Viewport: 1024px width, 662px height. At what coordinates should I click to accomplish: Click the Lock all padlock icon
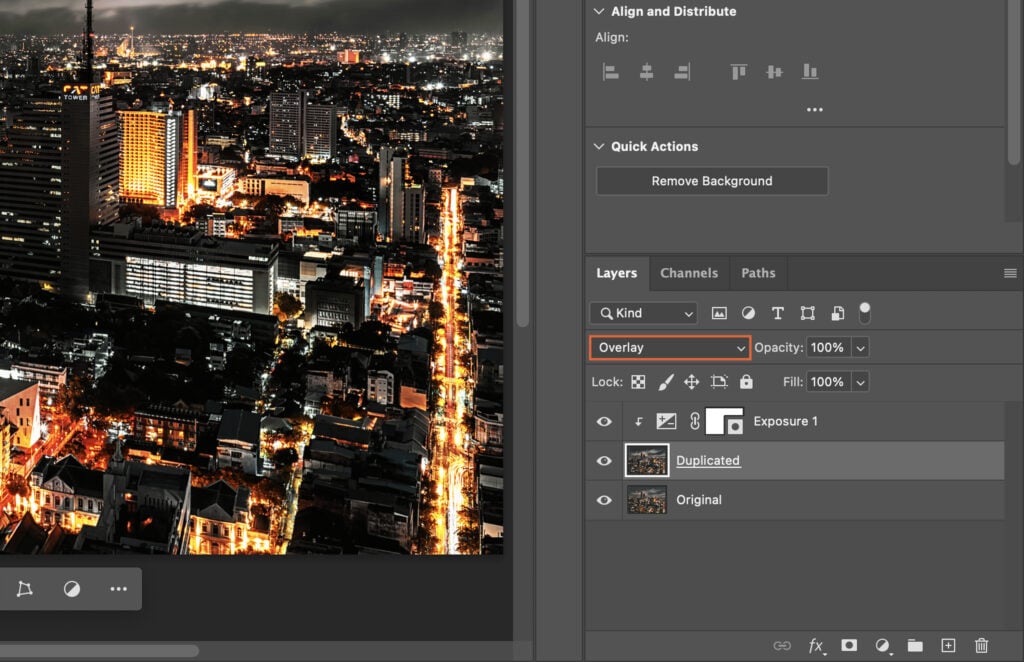click(x=746, y=381)
